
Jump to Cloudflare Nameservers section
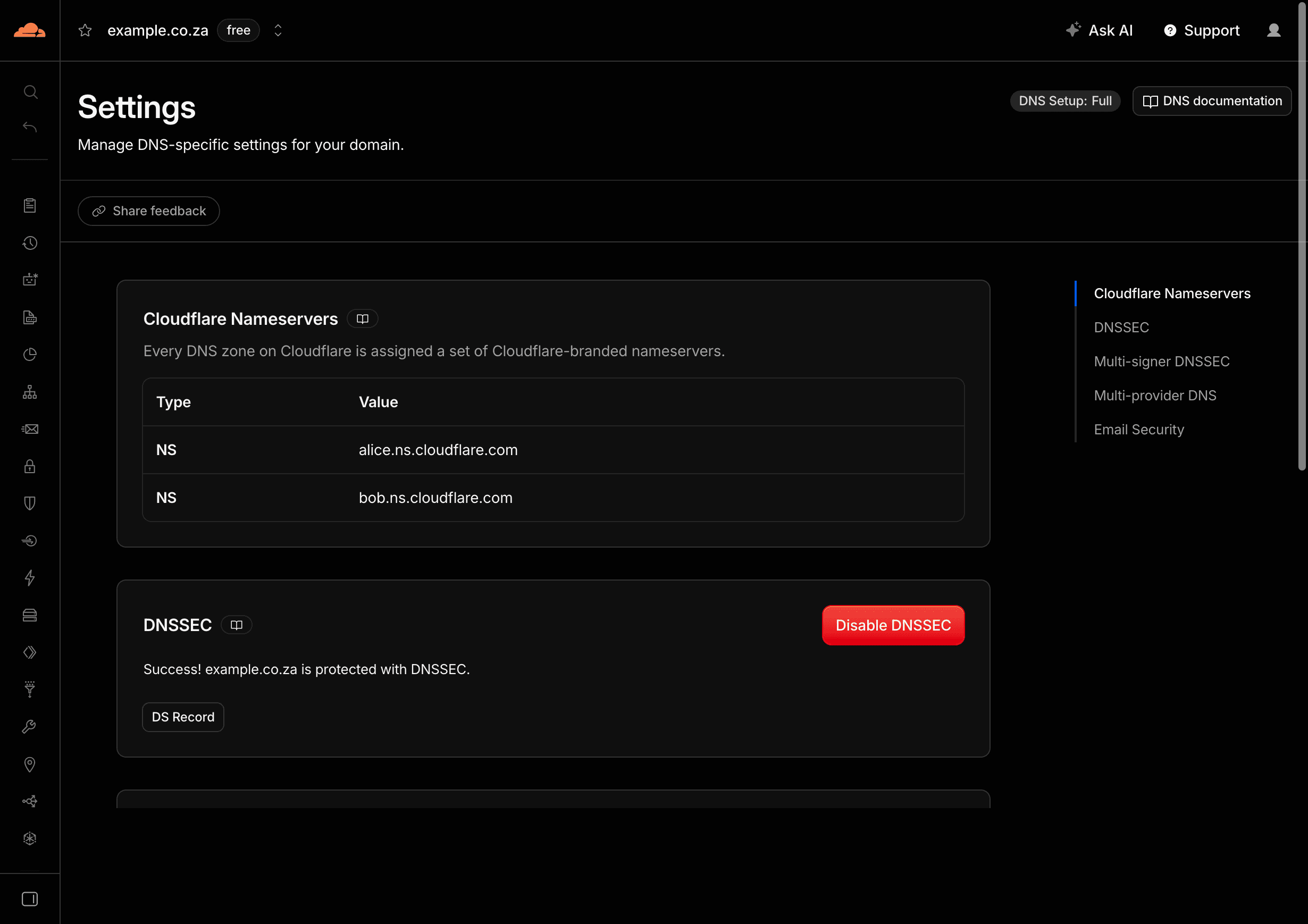coord(1172,293)
